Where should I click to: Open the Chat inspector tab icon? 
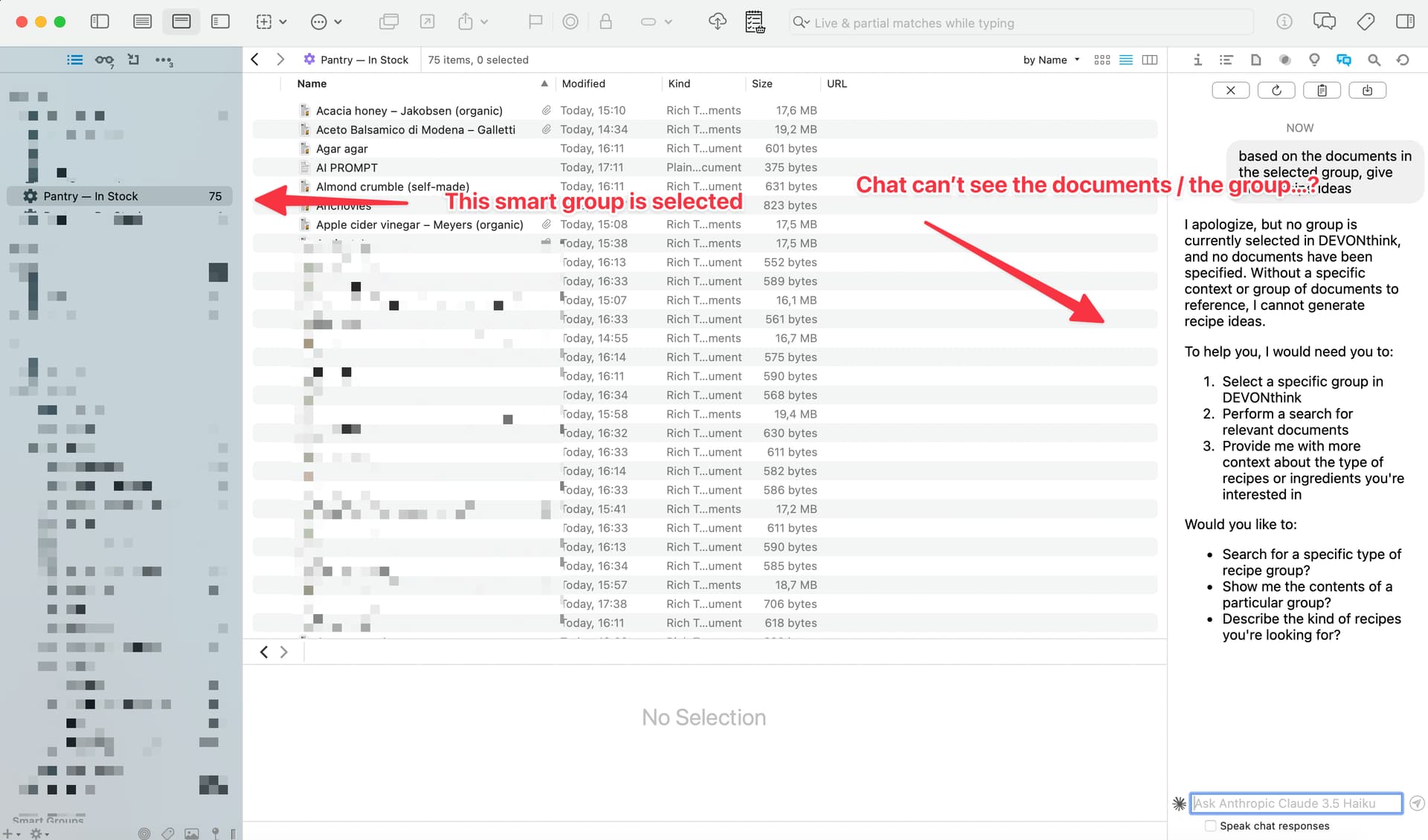(x=1343, y=60)
